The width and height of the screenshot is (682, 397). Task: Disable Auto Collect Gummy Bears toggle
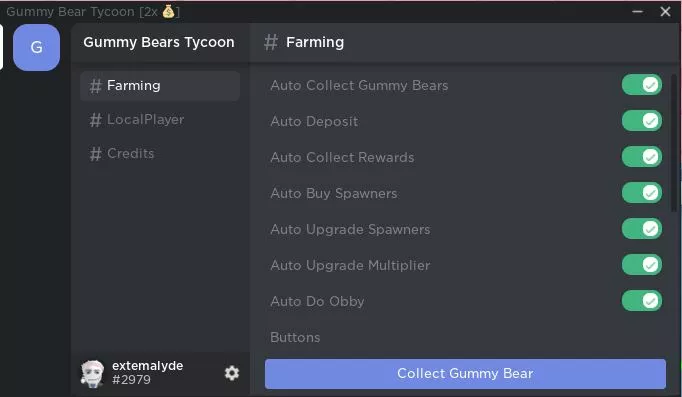[x=642, y=85]
